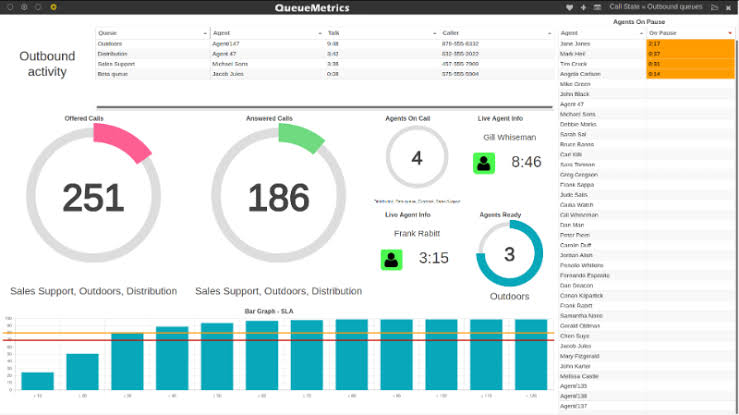
Task: Click the X icon in the top bar
Action: point(729,6)
